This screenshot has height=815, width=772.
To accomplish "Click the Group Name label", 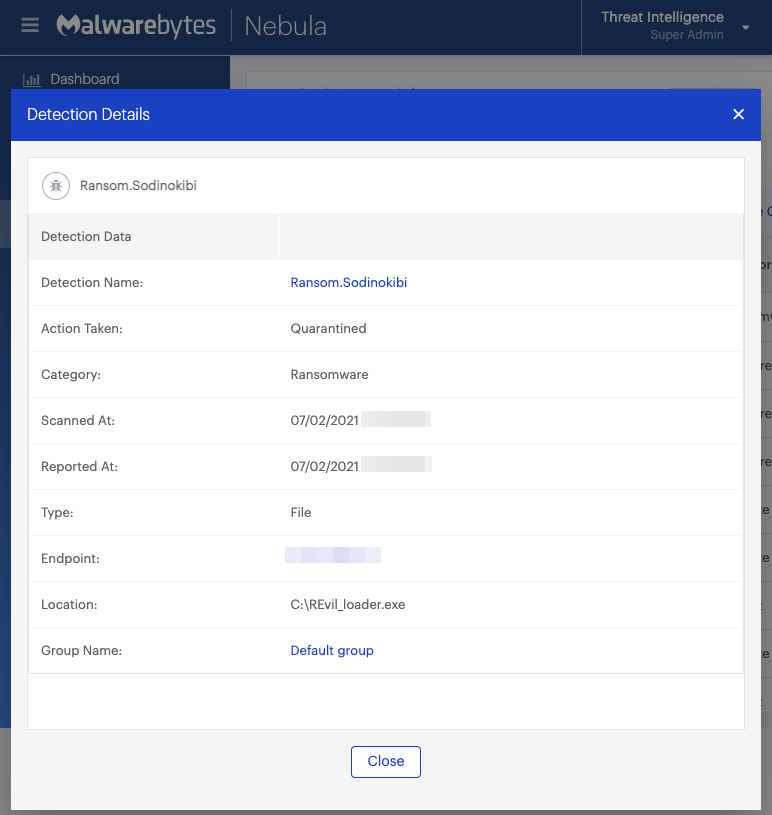I will 82,650.
